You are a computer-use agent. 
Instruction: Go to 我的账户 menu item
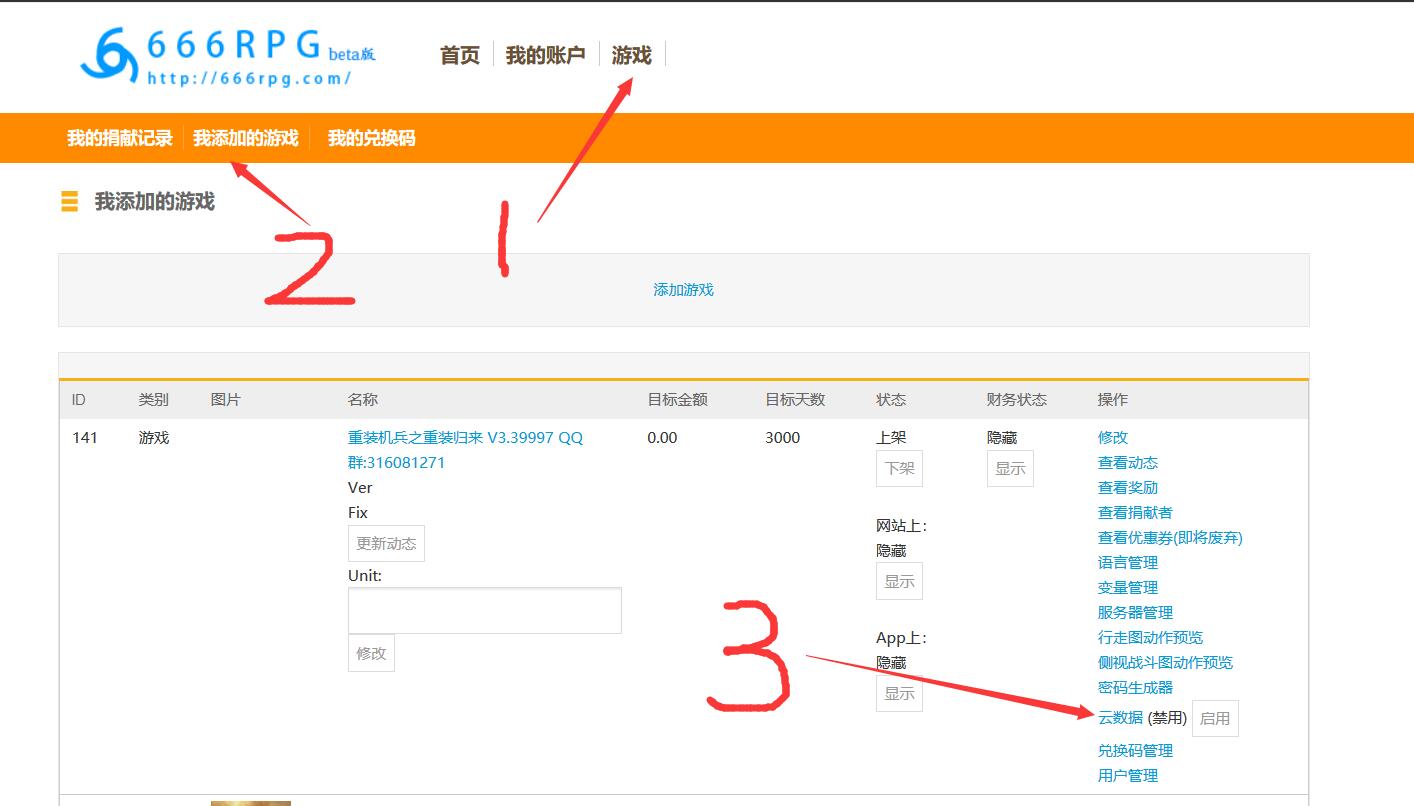point(545,56)
